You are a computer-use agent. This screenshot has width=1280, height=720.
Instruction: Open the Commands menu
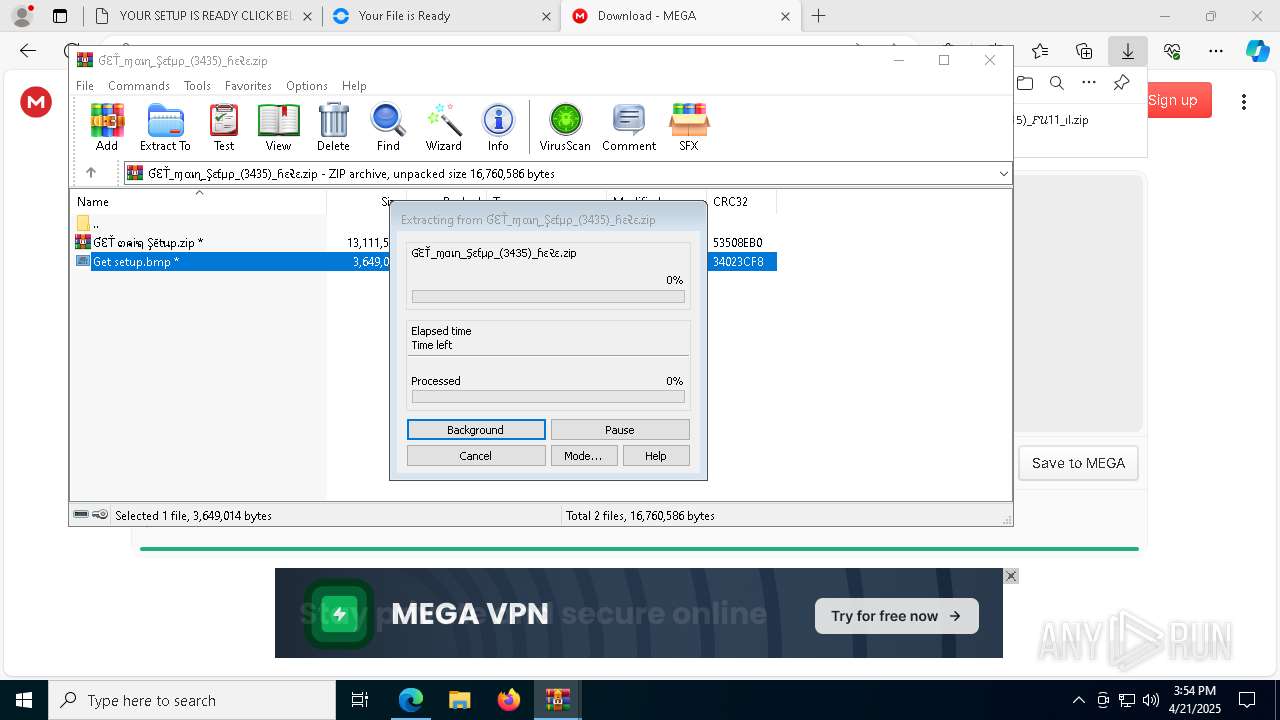click(139, 86)
